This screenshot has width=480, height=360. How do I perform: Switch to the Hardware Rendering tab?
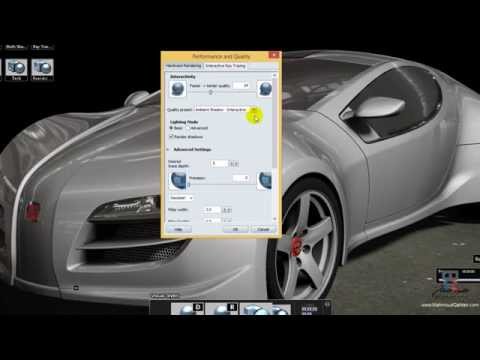184,66
